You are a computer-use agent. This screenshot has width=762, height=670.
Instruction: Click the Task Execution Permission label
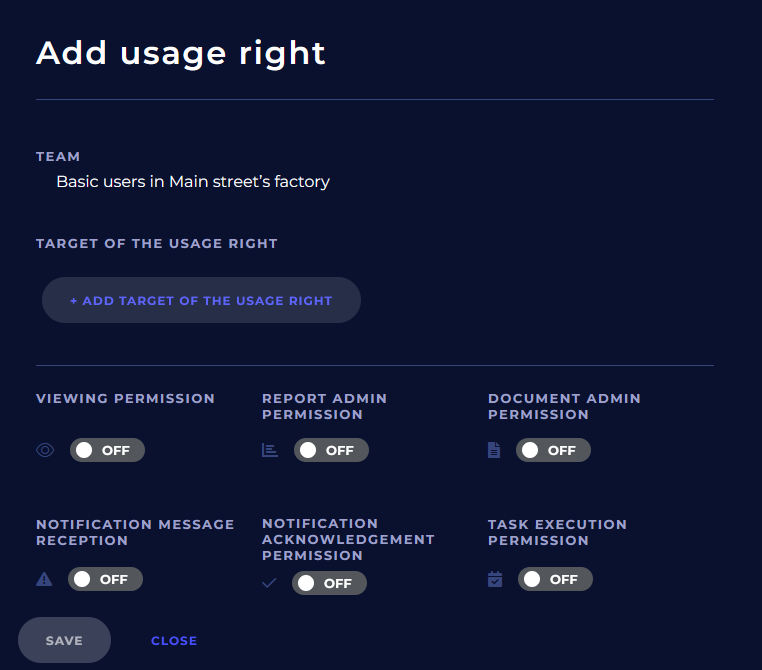pyautogui.click(x=557, y=532)
